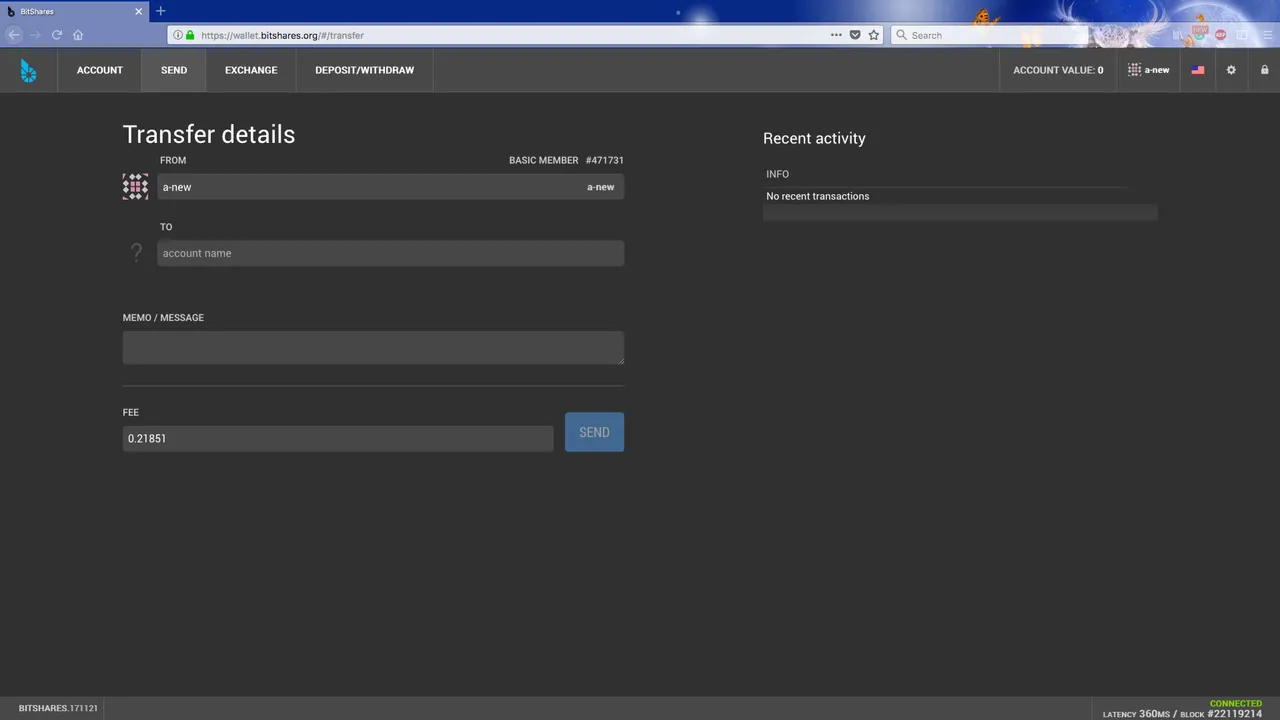Click the wallet lock icon
1280x720 pixels.
tap(1264, 70)
